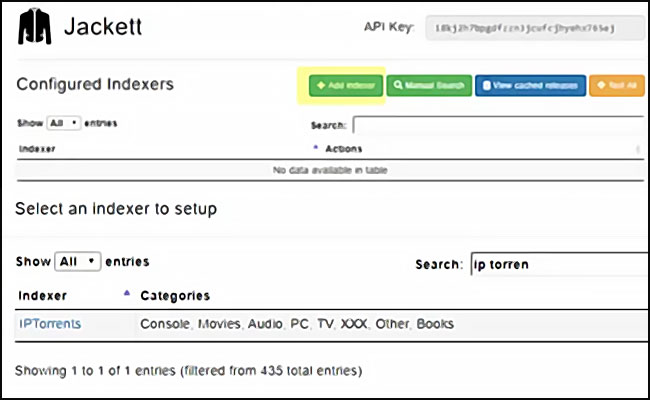The height and width of the screenshot is (400, 650).
Task: Focus the configured indexers Search box
Action: 499,125
